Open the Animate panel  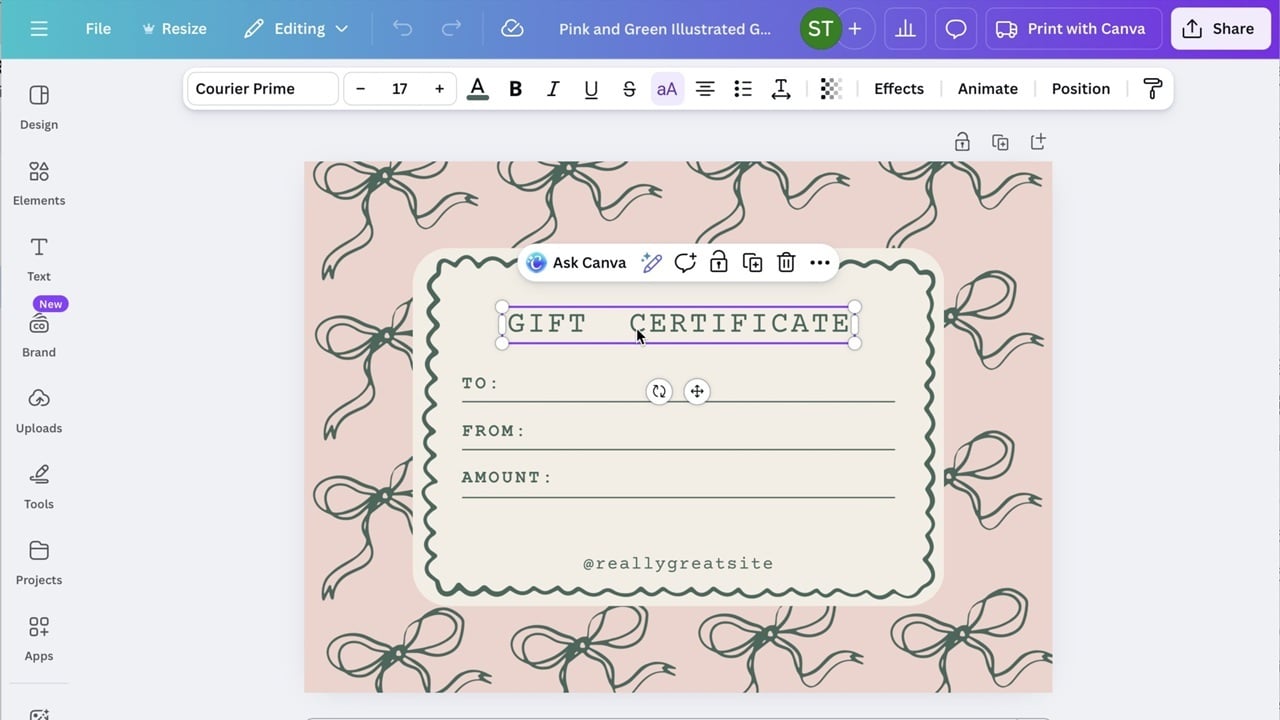coord(988,89)
